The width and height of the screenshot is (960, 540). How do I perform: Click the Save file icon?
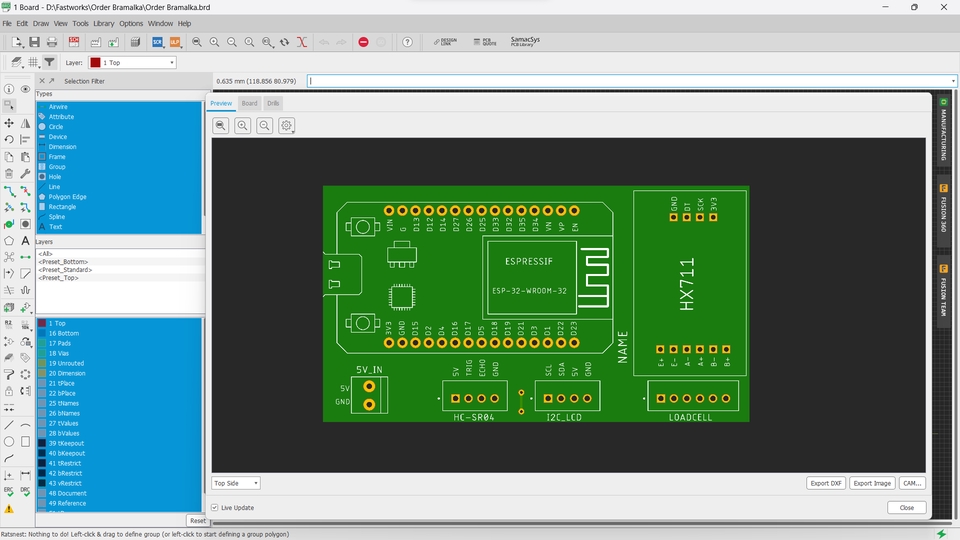click(x=34, y=42)
